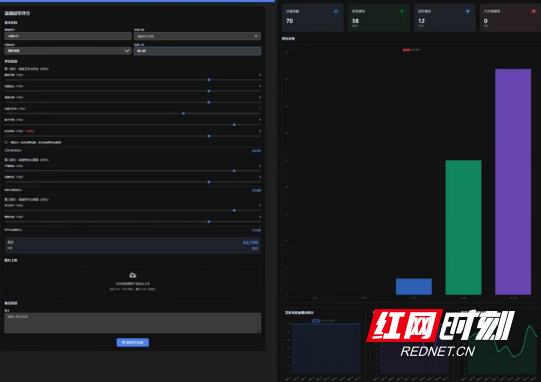
Task: Click the first slider handle in section one
Action: point(209,80)
